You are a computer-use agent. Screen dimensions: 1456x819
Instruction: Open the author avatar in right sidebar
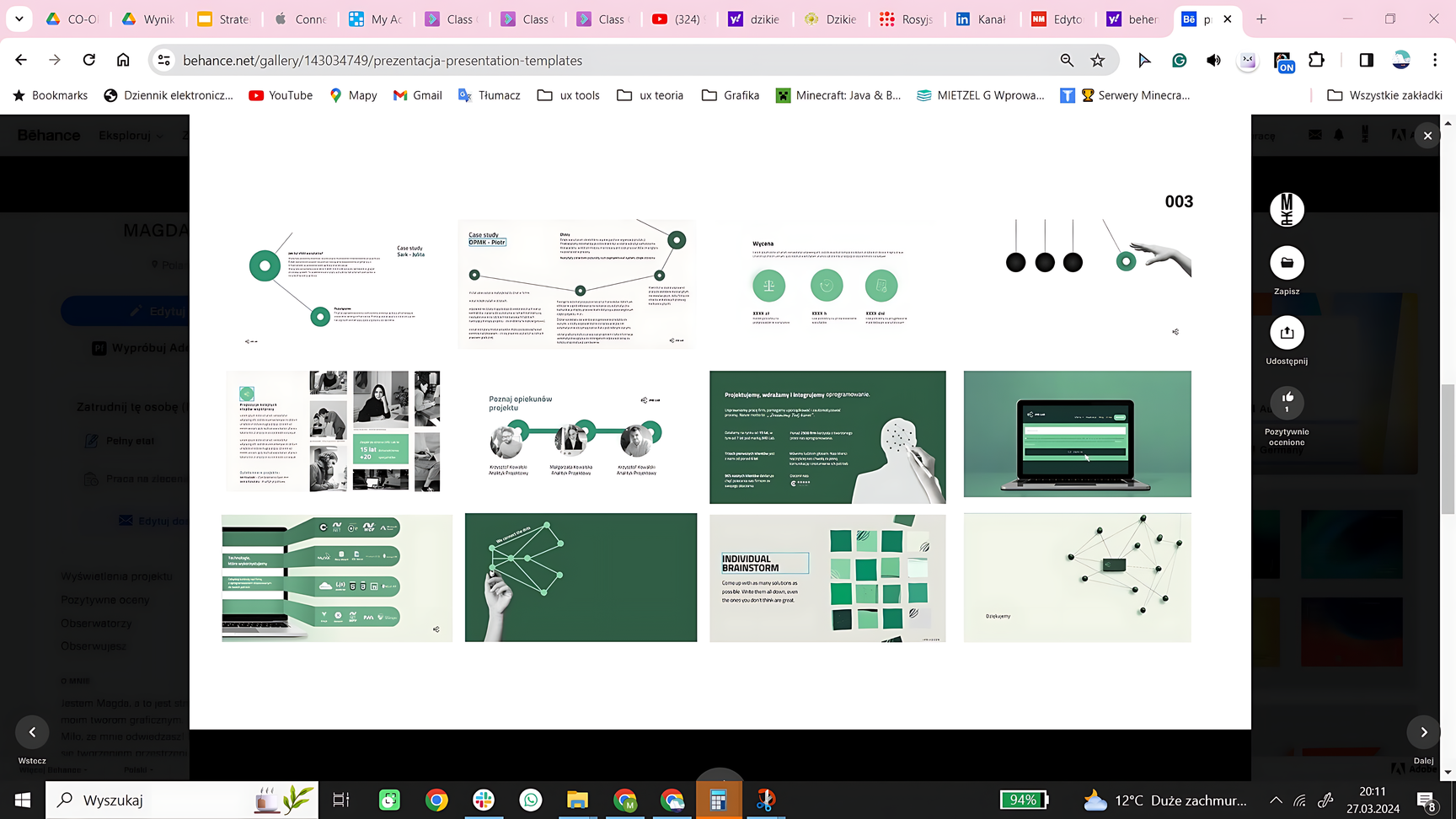click(x=1287, y=210)
